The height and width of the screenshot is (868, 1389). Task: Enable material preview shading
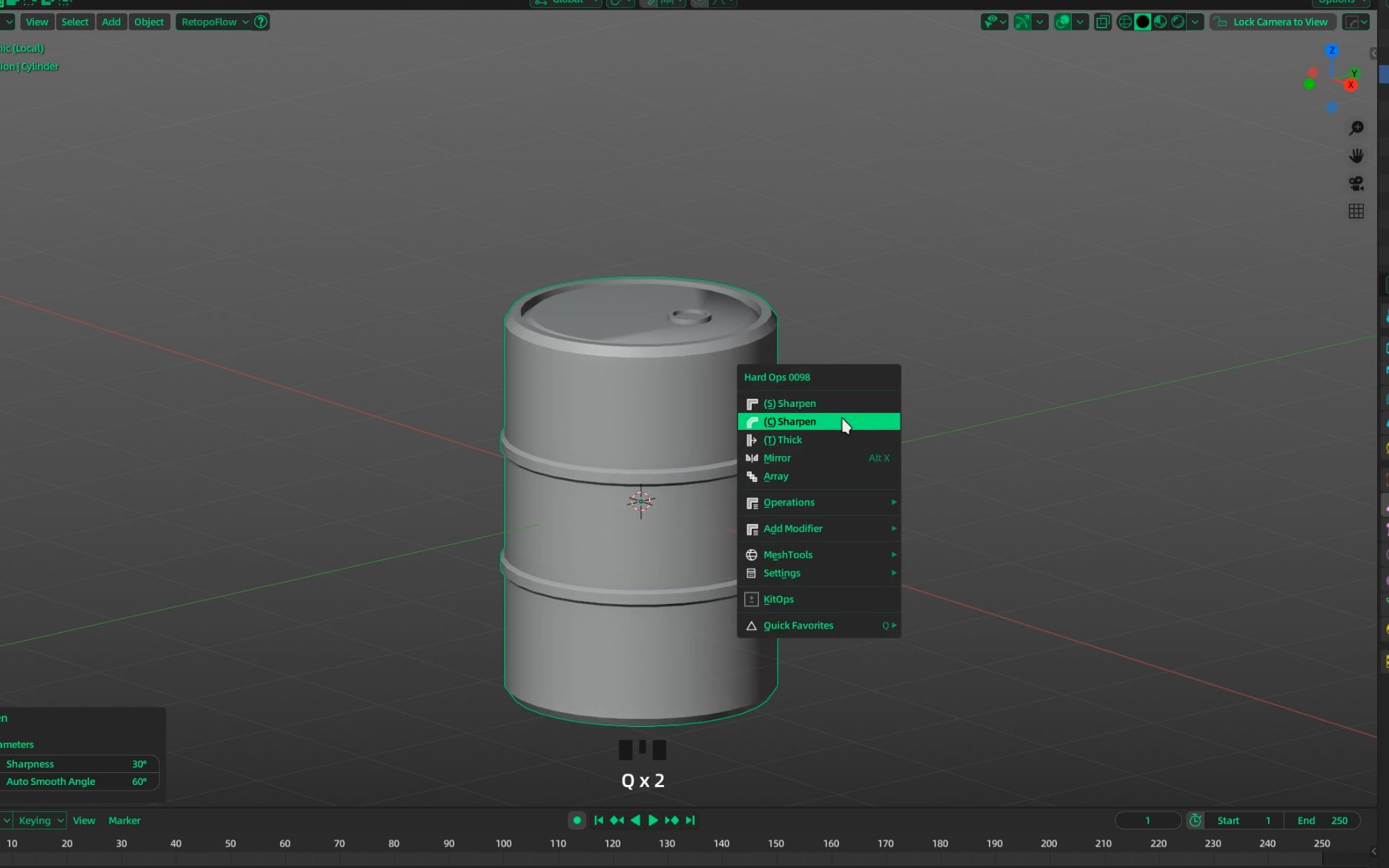1160,21
